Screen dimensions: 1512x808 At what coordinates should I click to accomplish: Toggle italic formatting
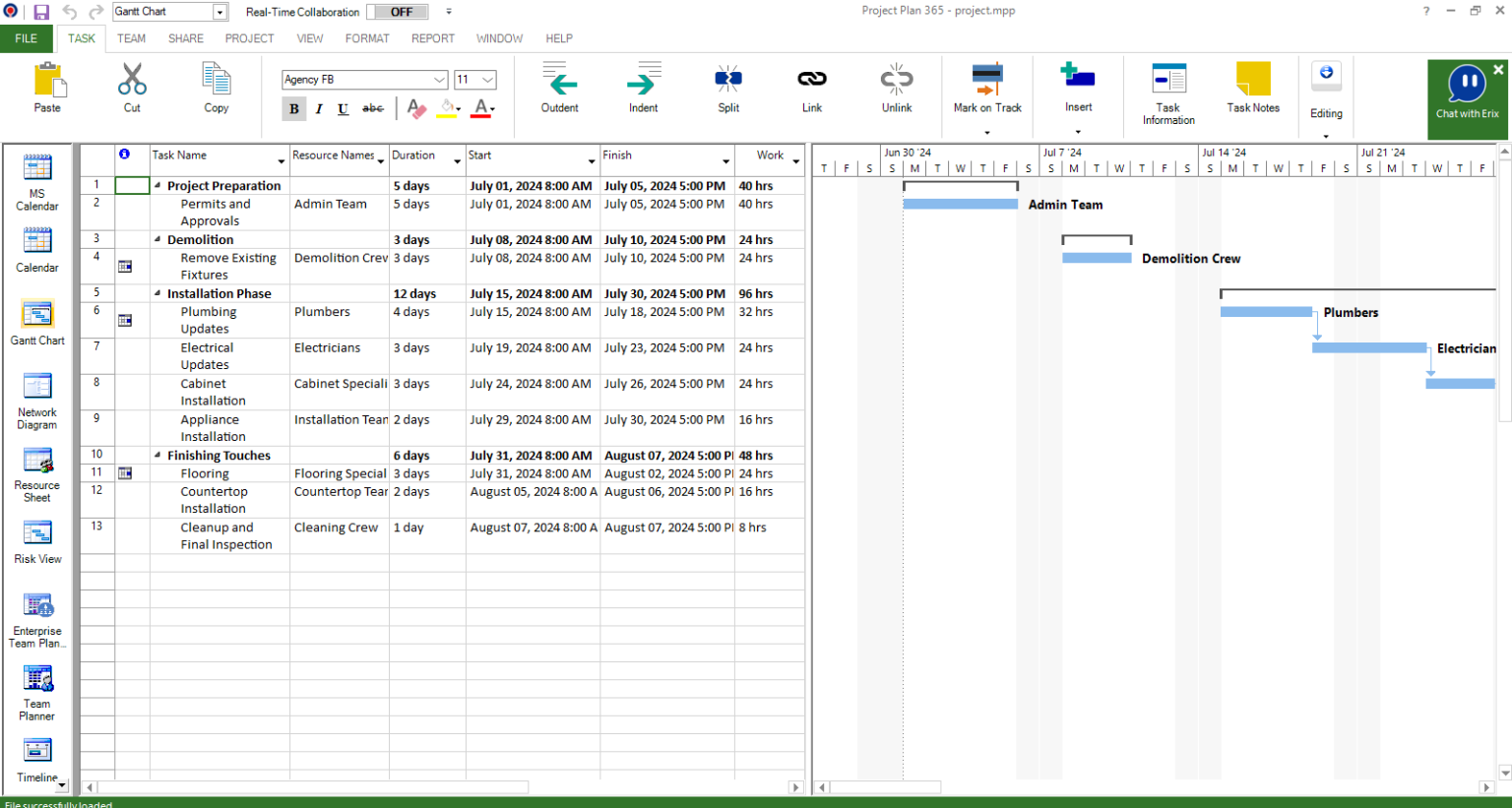pyautogui.click(x=318, y=108)
